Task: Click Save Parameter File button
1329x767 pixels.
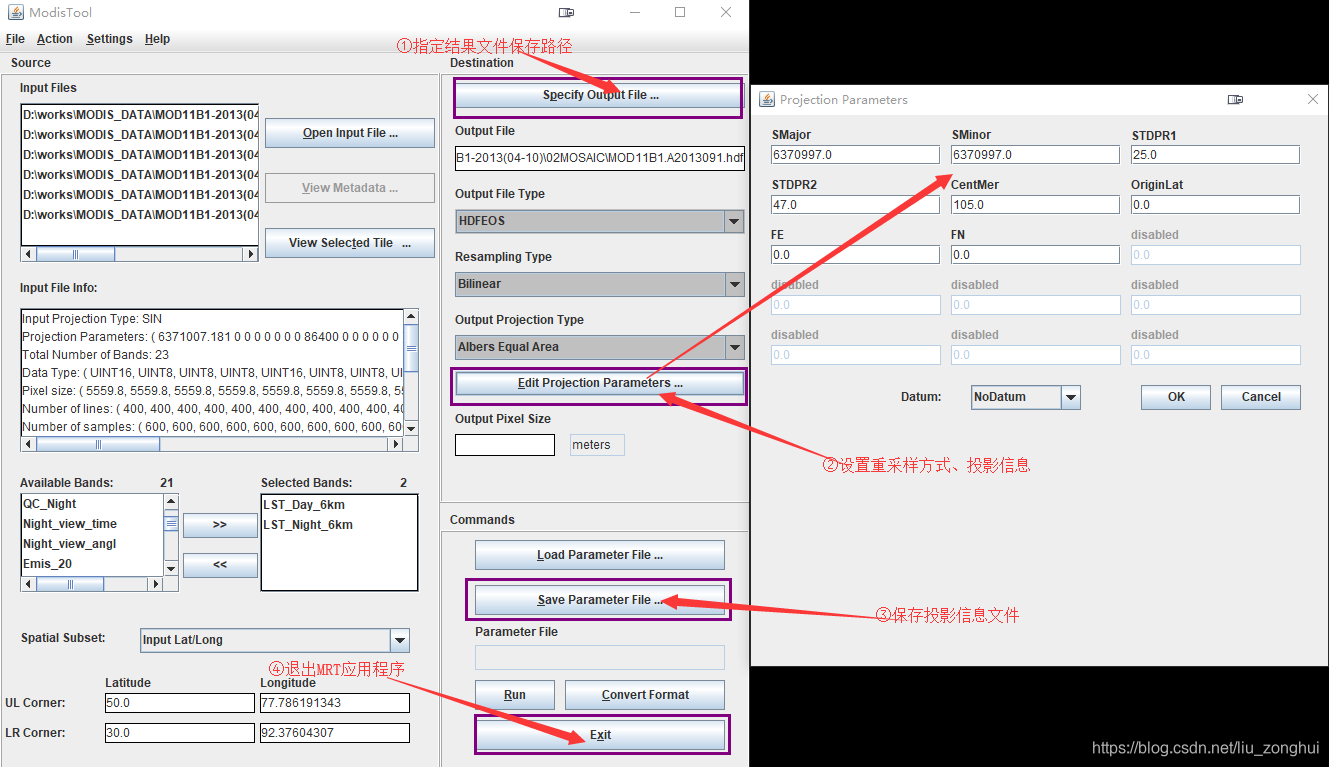Action: pyautogui.click(x=600, y=600)
